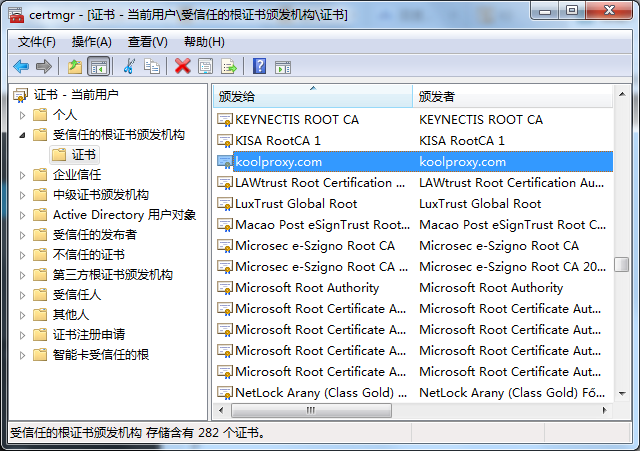Expand 受信任的发布者 node
The width and height of the screenshot is (640, 451).
coord(22,235)
